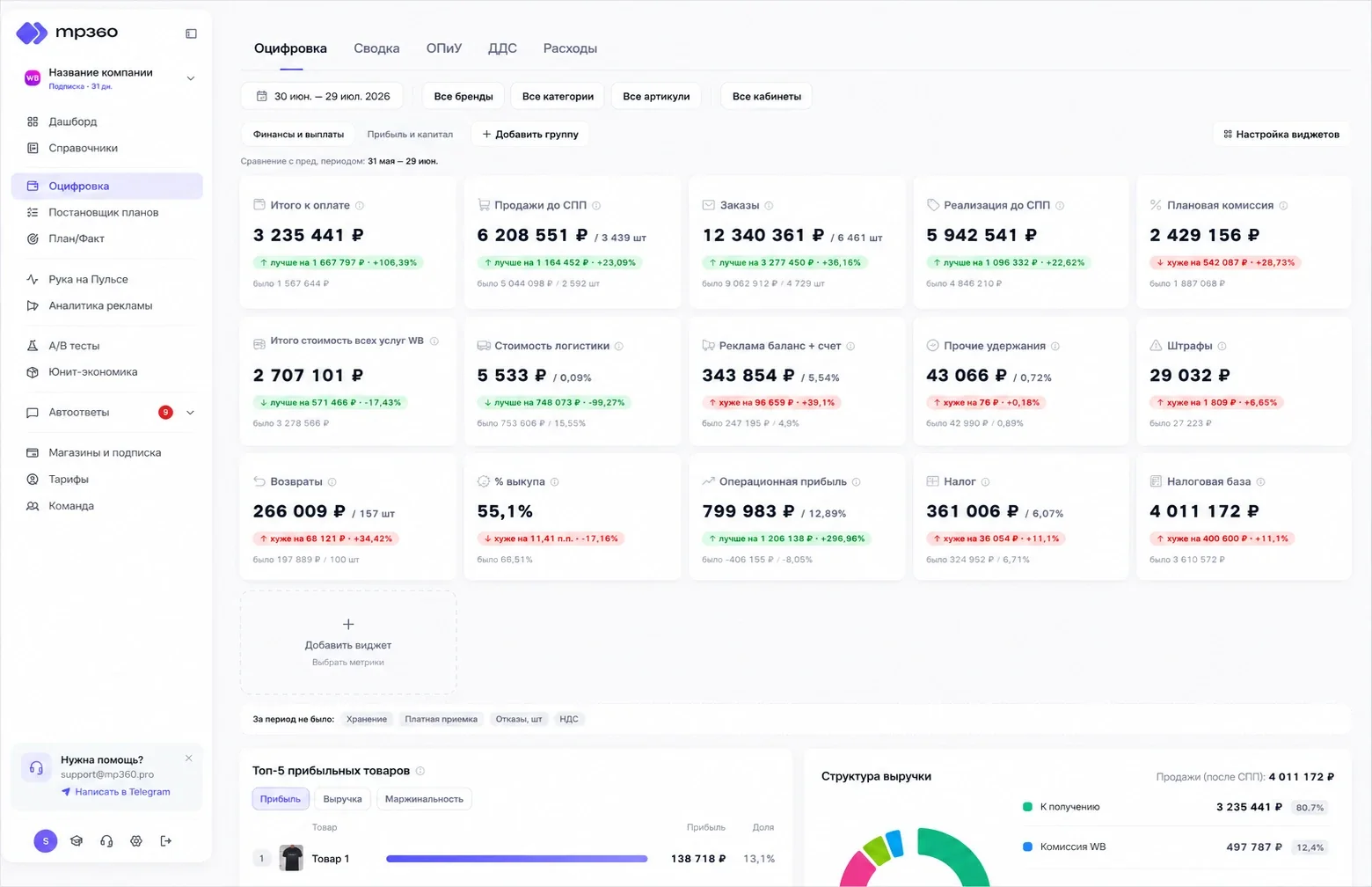Open Справочники in the sidebar

click(107, 148)
